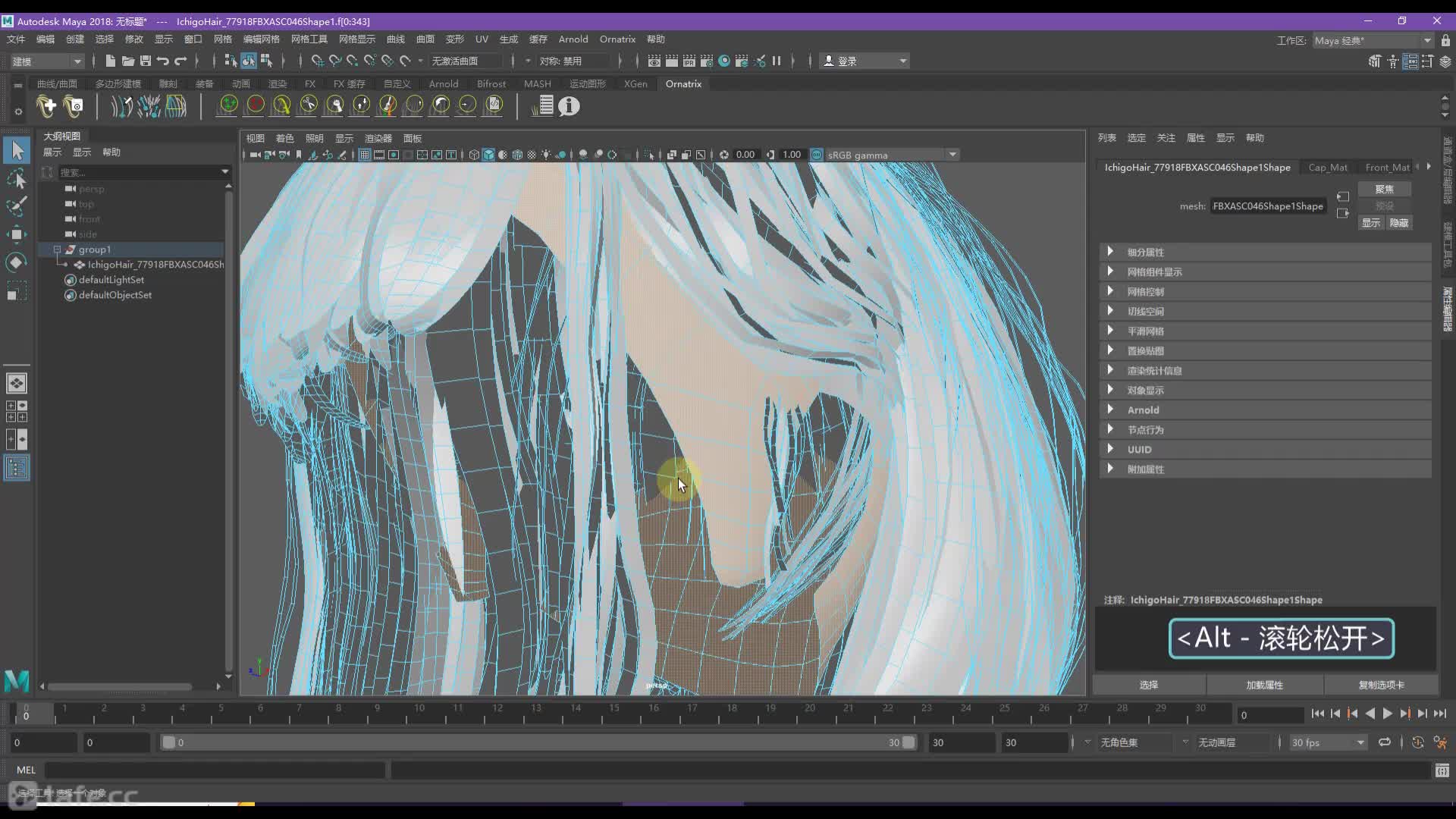Viewport: 1456px width, 819px height.
Task: Activate the Paint selection tool
Action: 17,206
